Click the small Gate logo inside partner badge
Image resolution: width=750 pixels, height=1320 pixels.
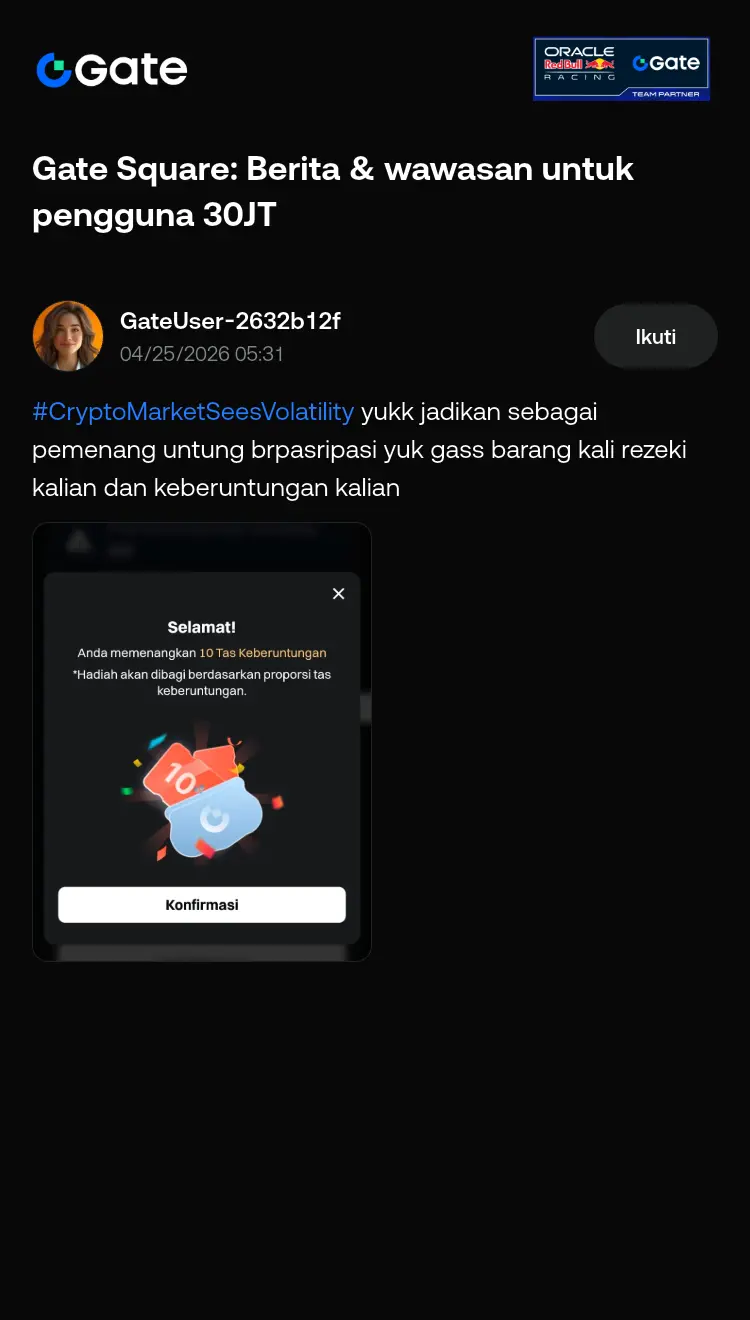coord(666,63)
